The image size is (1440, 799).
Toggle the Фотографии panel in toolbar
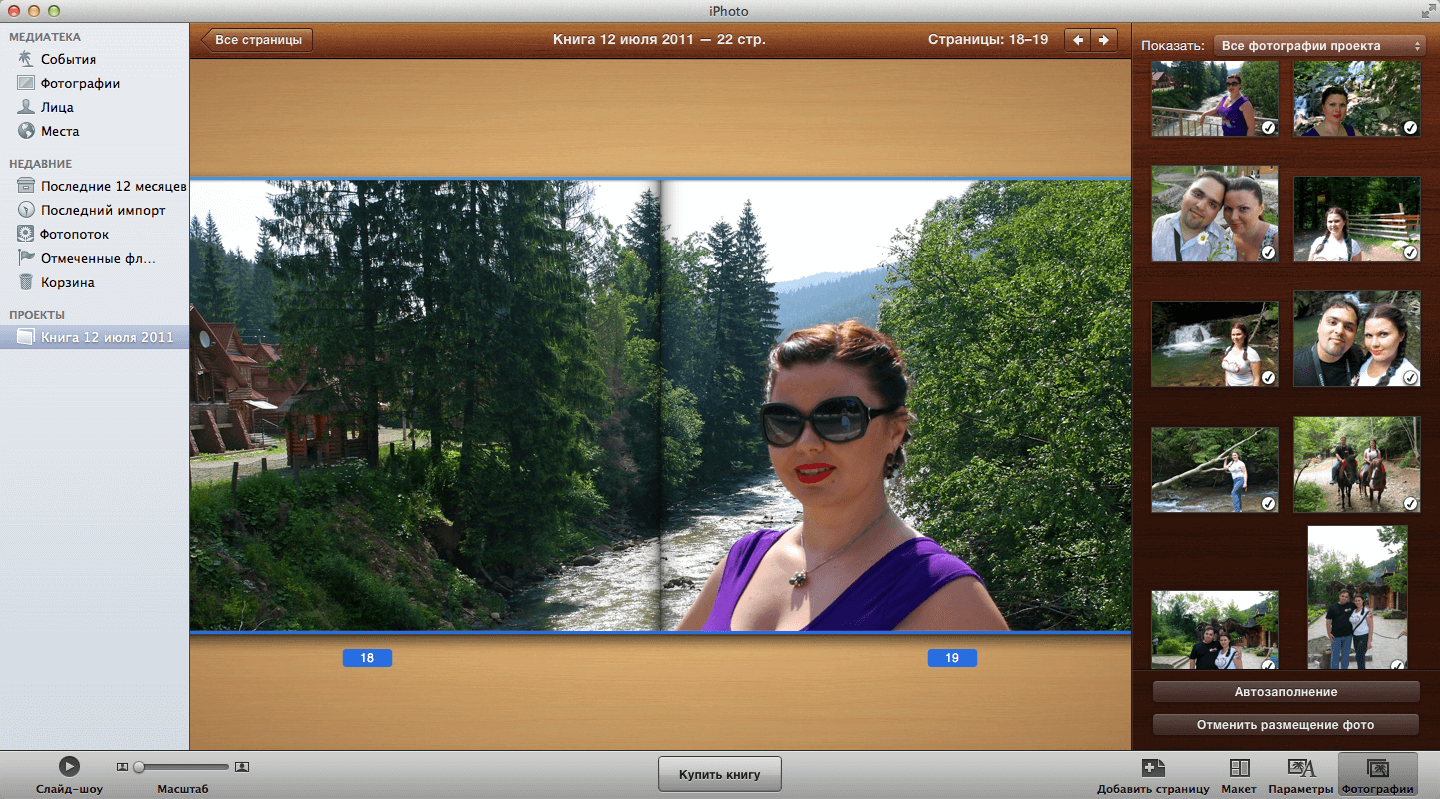pos(1377,768)
